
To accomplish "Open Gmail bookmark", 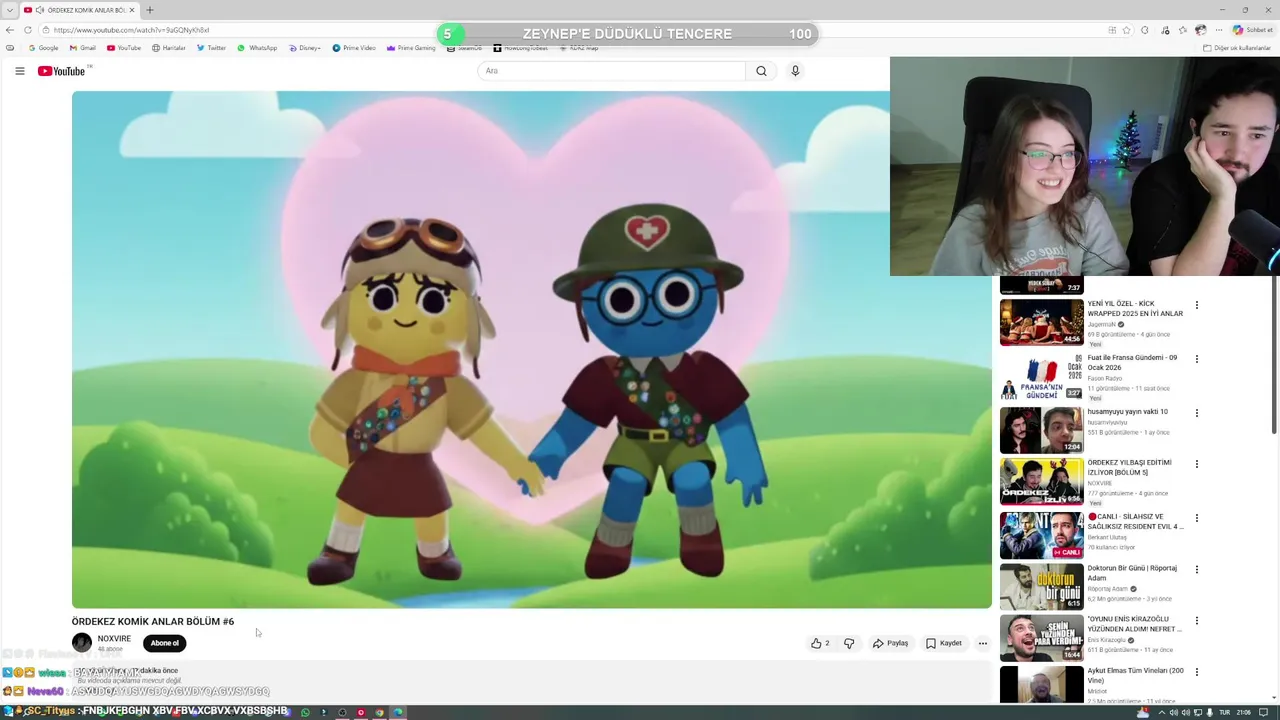I will point(83,48).
